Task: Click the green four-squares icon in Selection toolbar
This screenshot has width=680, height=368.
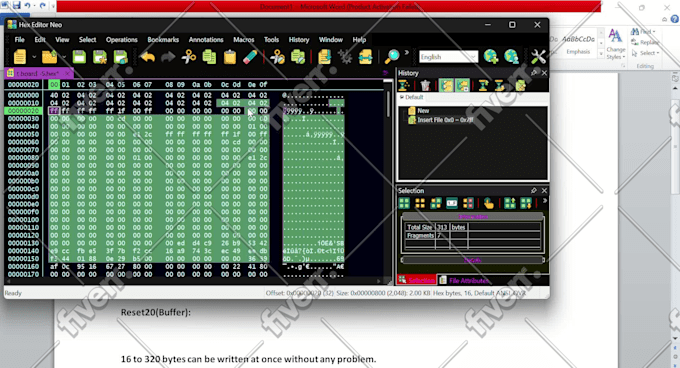Action: click(404, 203)
